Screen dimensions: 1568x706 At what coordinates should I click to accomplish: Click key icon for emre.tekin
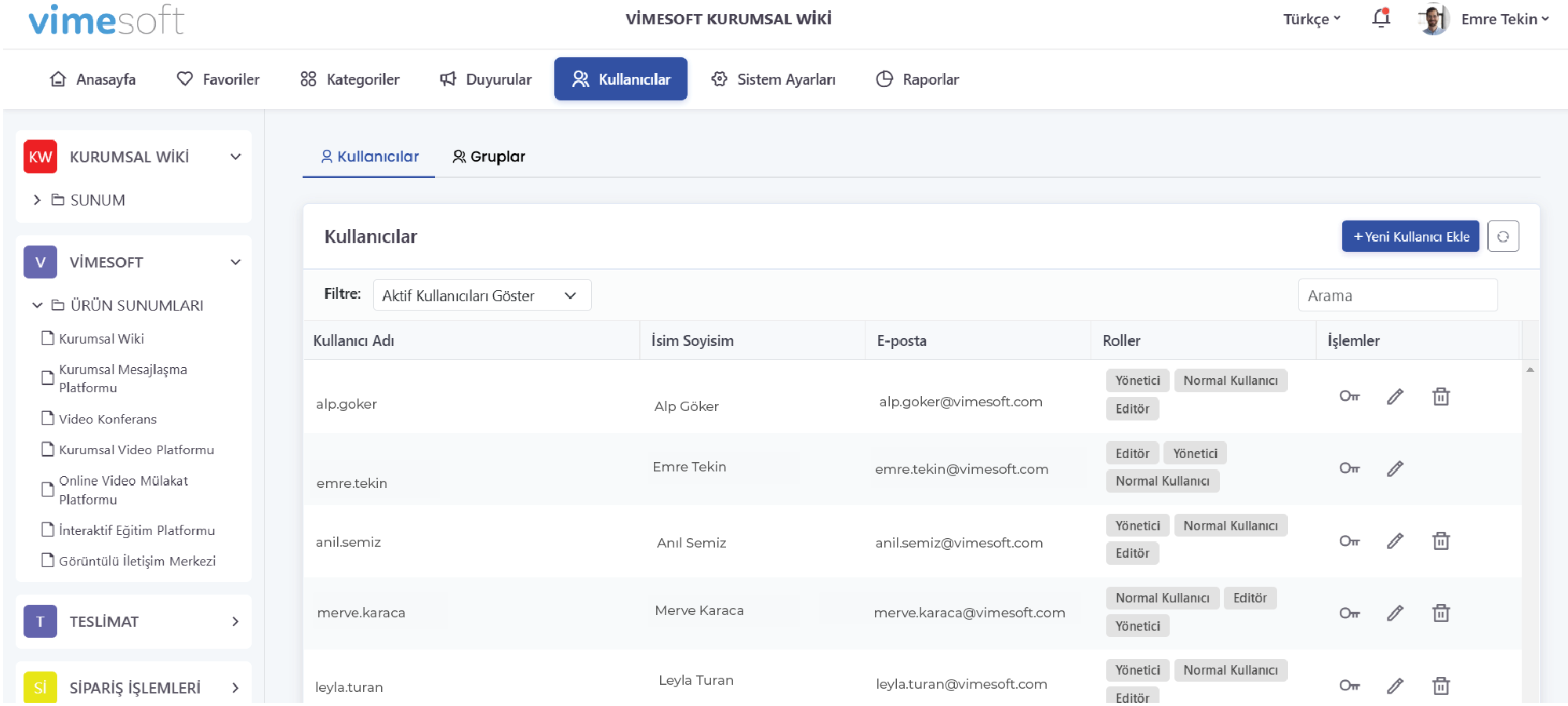(x=1349, y=468)
